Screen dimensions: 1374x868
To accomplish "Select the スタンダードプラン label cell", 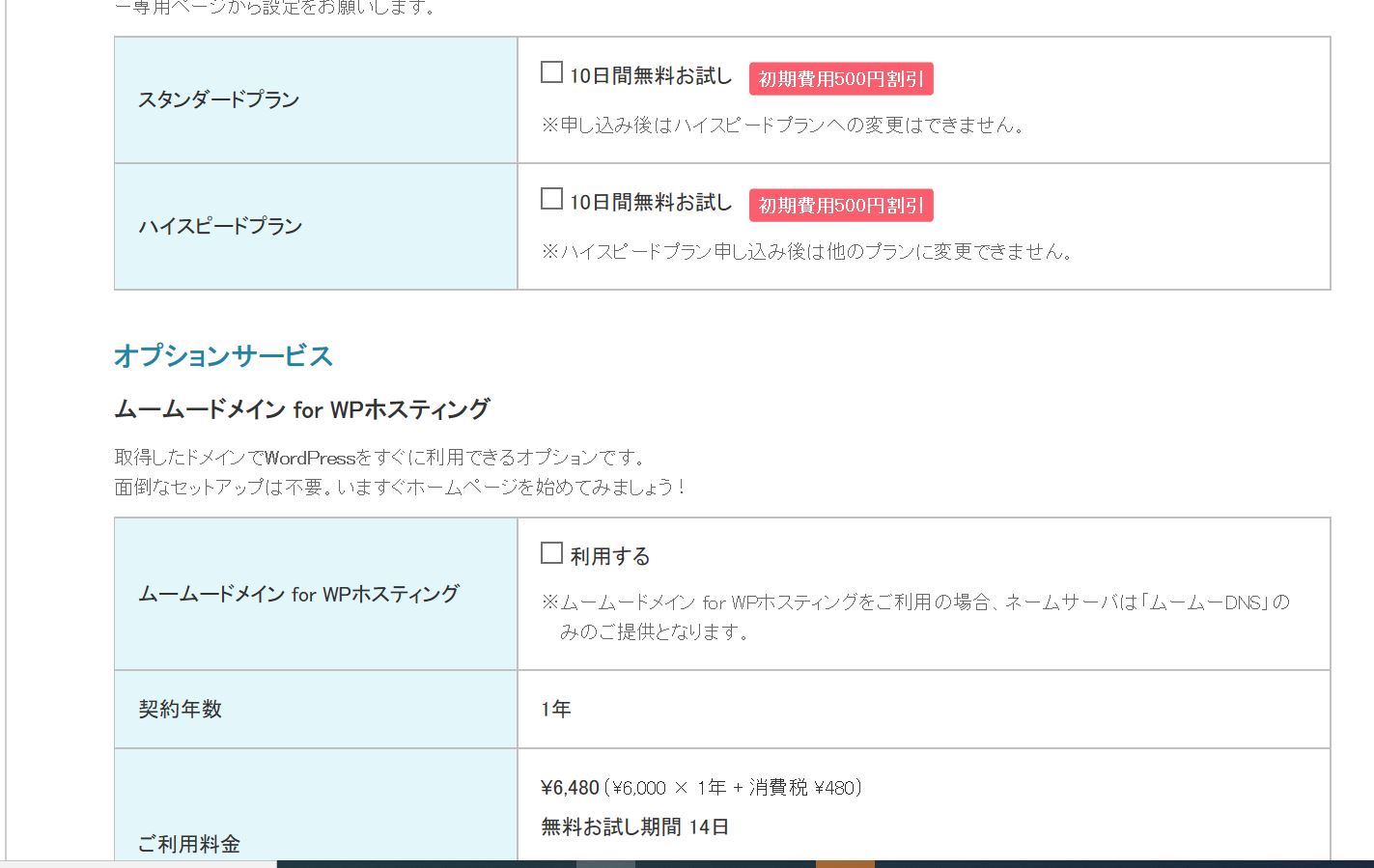I will (x=316, y=100).
